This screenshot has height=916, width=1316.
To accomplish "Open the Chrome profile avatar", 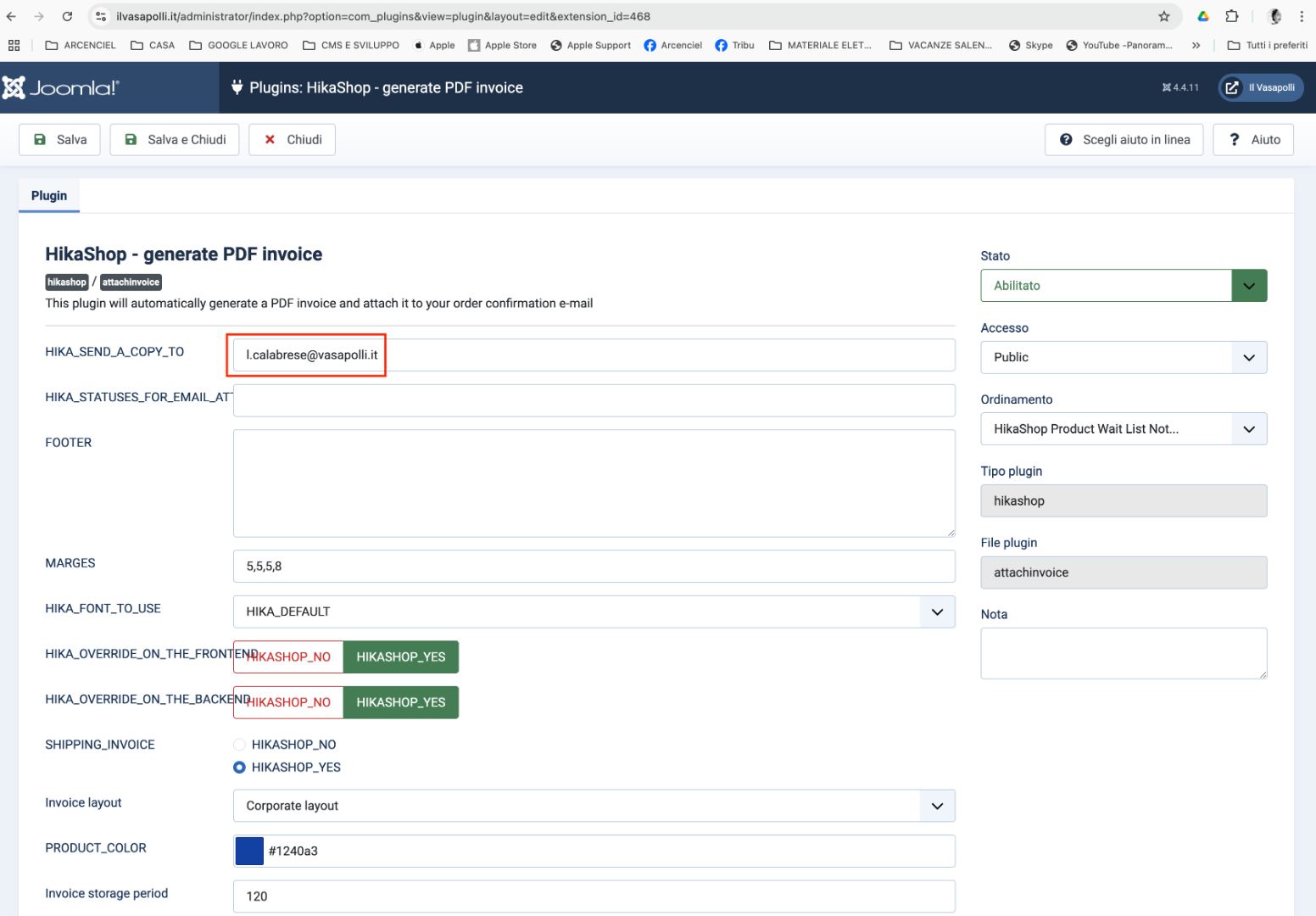I will pyautogui.click(x=1274, y=16).
